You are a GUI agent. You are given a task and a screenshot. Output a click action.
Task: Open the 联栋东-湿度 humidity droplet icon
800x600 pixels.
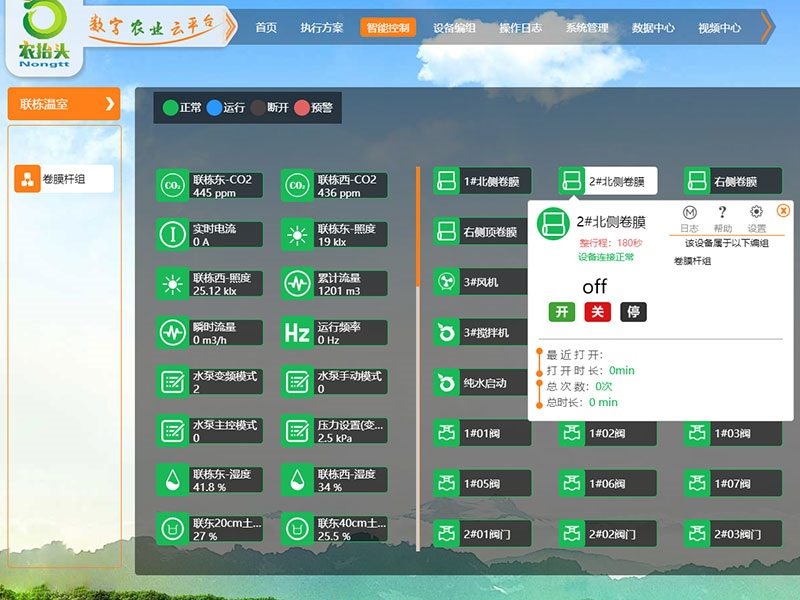pyautogui.click(x=172, y=480)
